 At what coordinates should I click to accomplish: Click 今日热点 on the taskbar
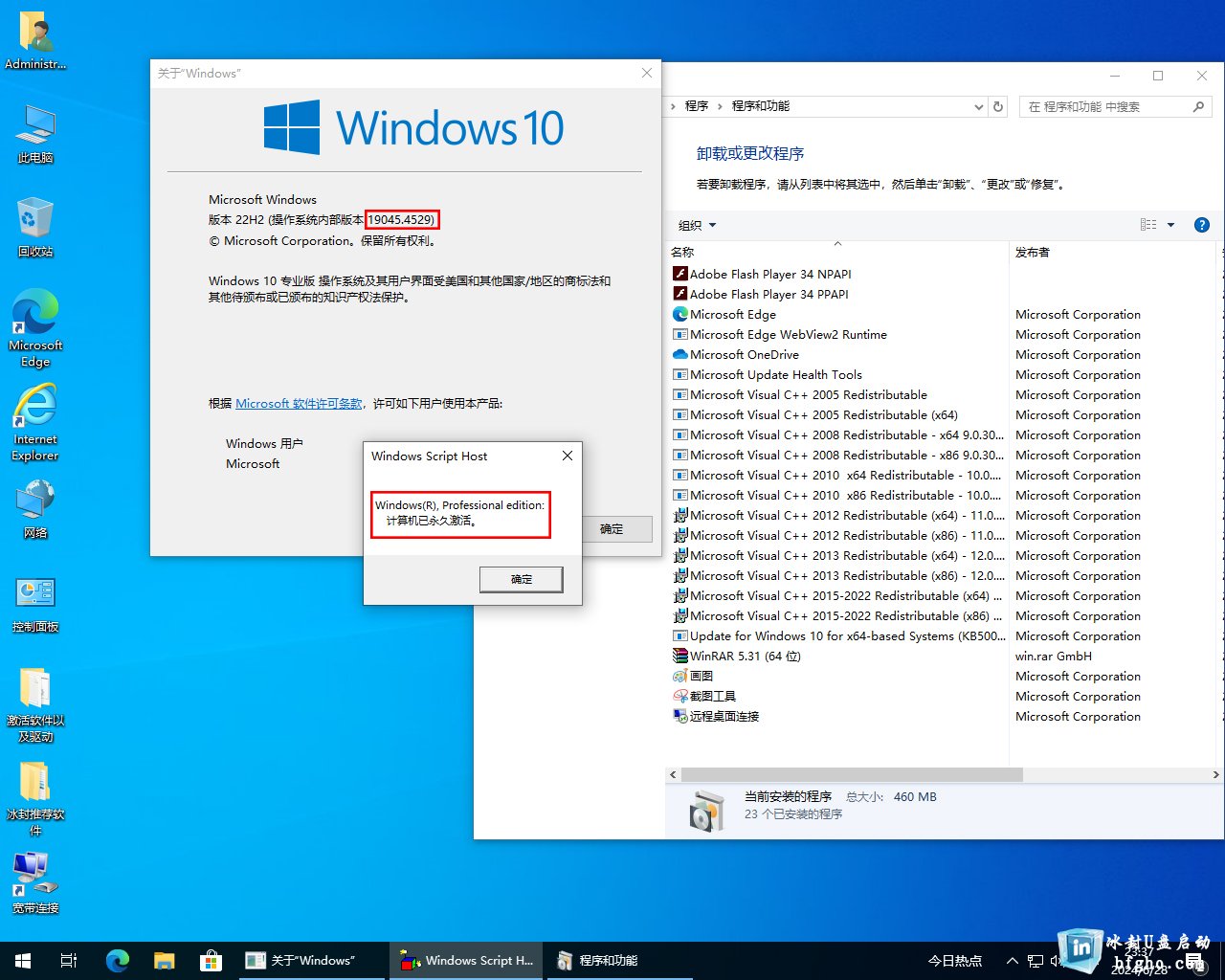click(954, 960)
